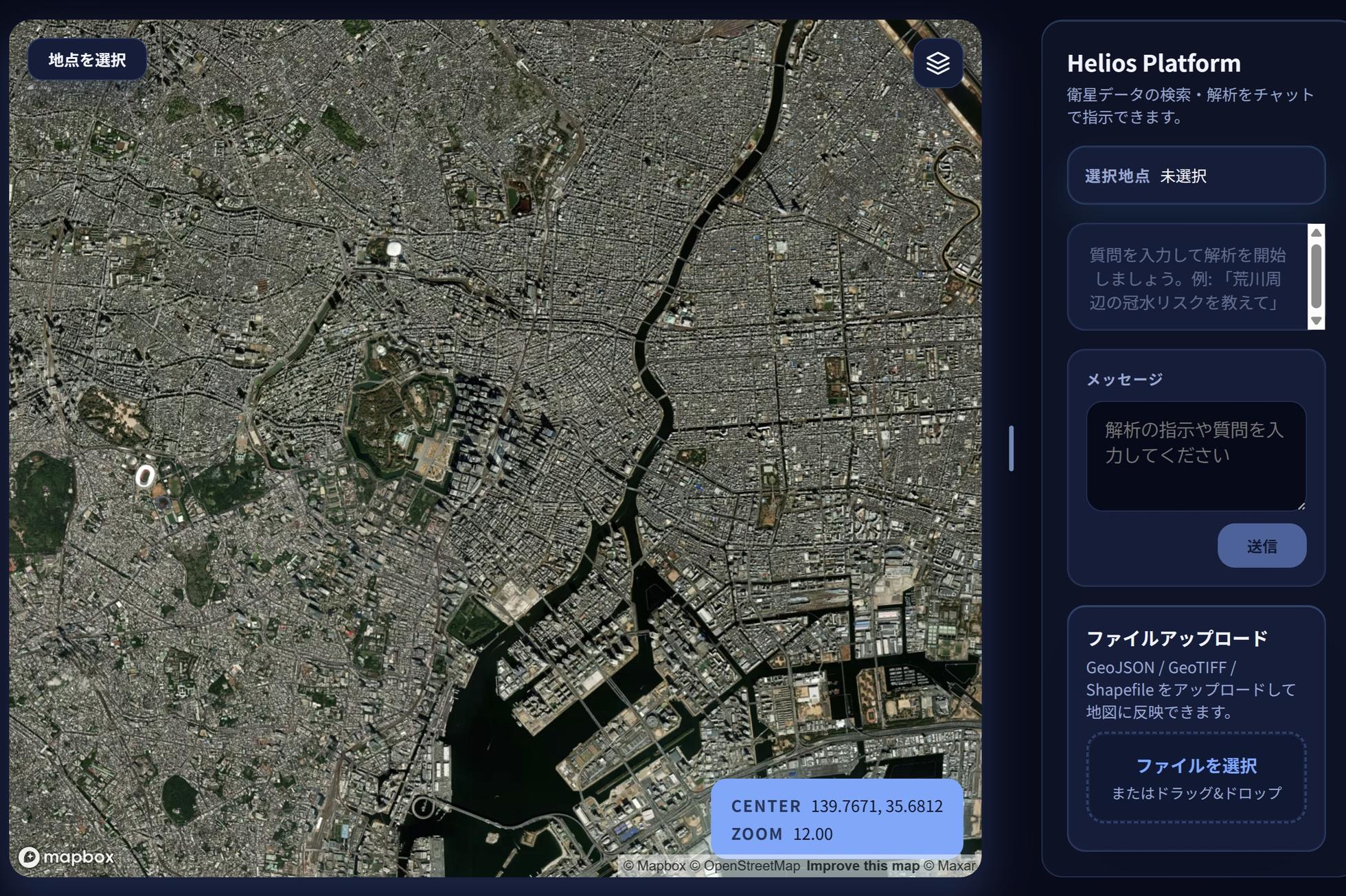Click the chat log scrollbar thumb

click(x=1316, y=276)
